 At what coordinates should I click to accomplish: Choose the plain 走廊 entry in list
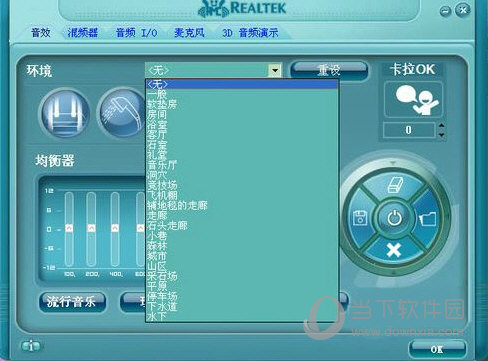click(x=242, y=215)
